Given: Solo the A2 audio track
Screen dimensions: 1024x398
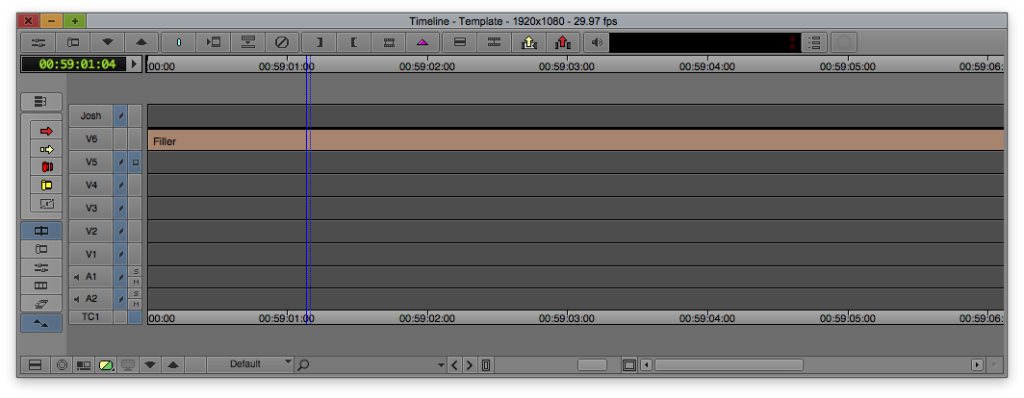Looking at the screenshot, I should pyautogui.click(x=136, y=294).
